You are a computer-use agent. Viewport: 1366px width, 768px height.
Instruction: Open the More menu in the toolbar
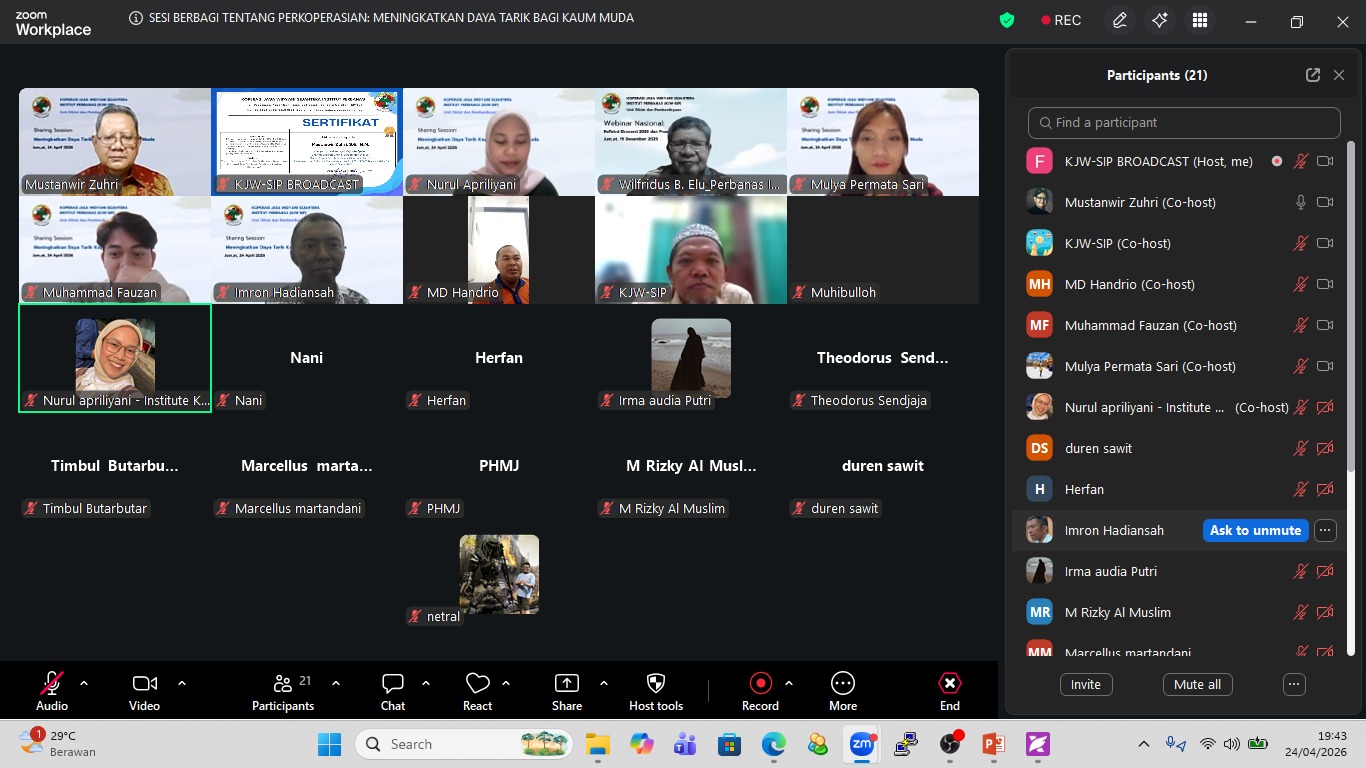(843, 691)
